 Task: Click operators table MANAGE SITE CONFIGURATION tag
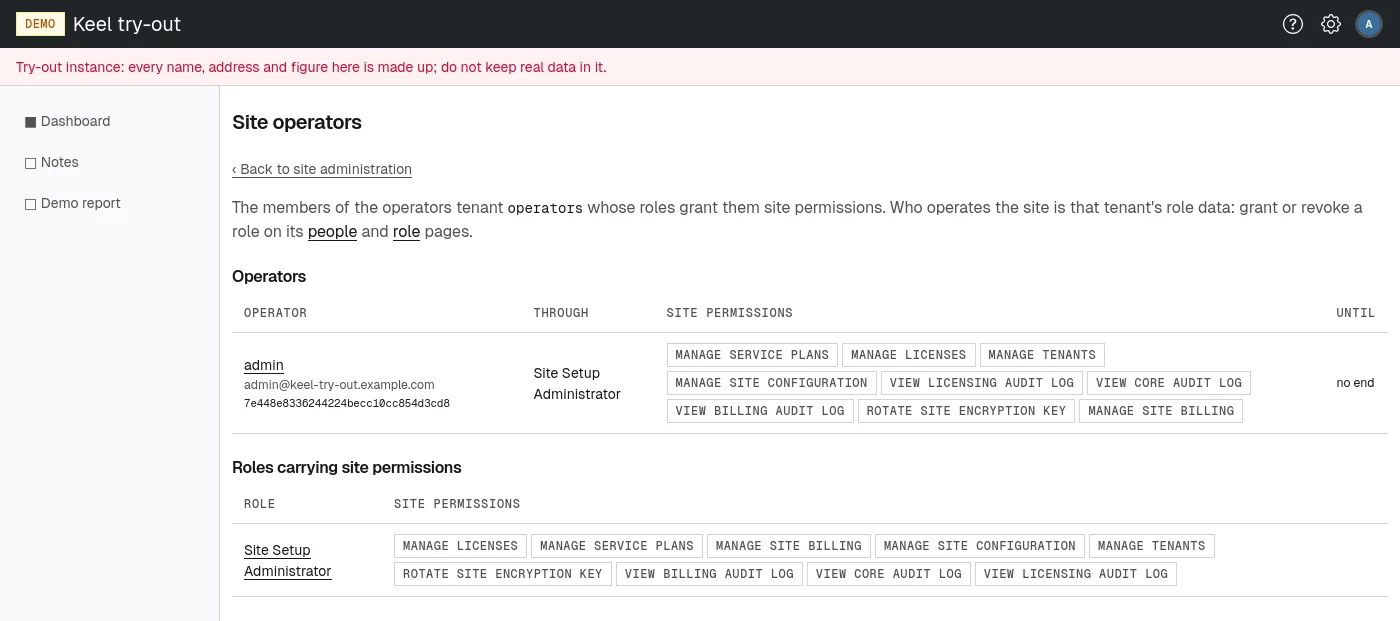click(772, 383)
